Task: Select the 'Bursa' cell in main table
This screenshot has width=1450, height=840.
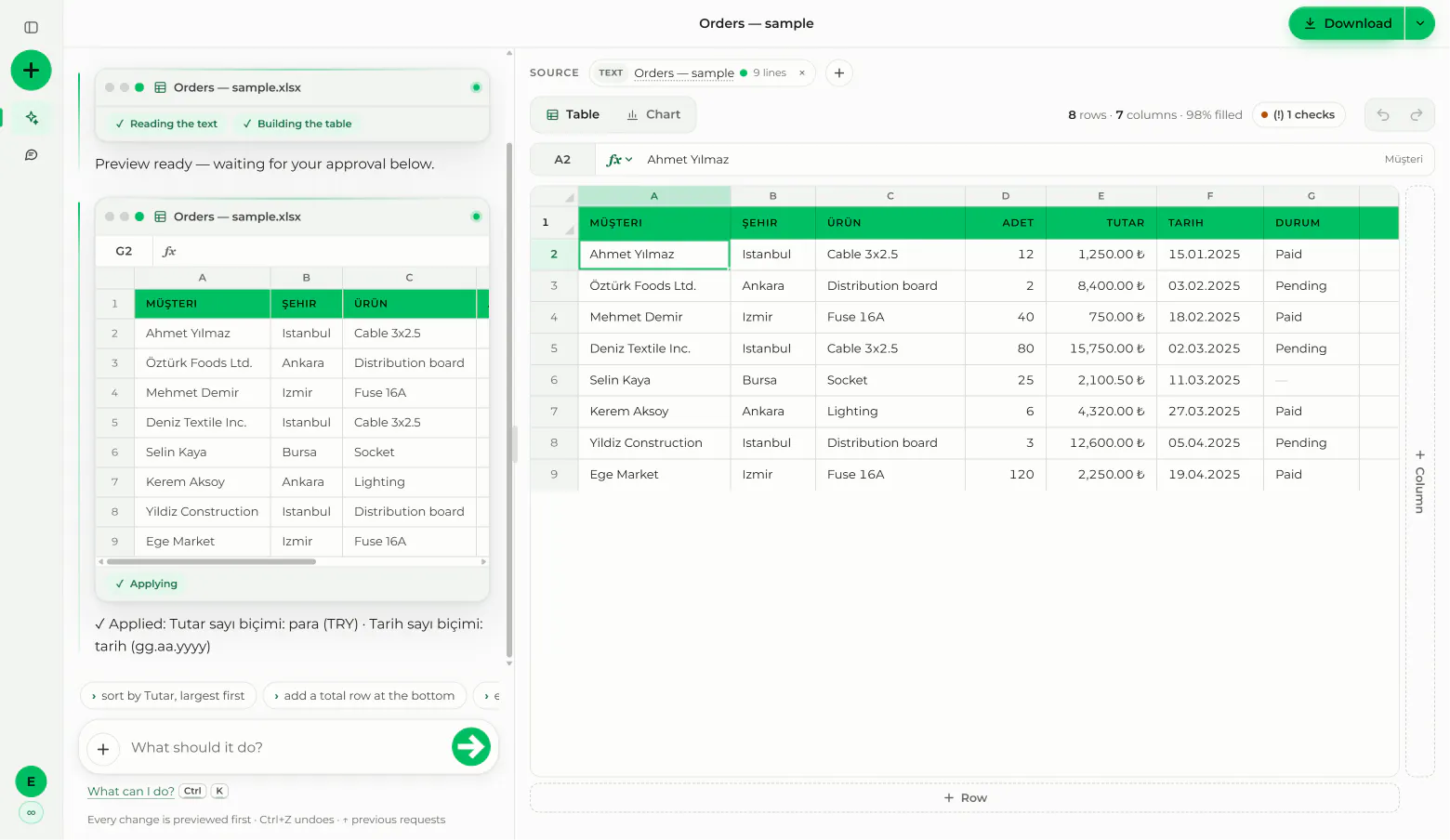Action: pos(773,380)
